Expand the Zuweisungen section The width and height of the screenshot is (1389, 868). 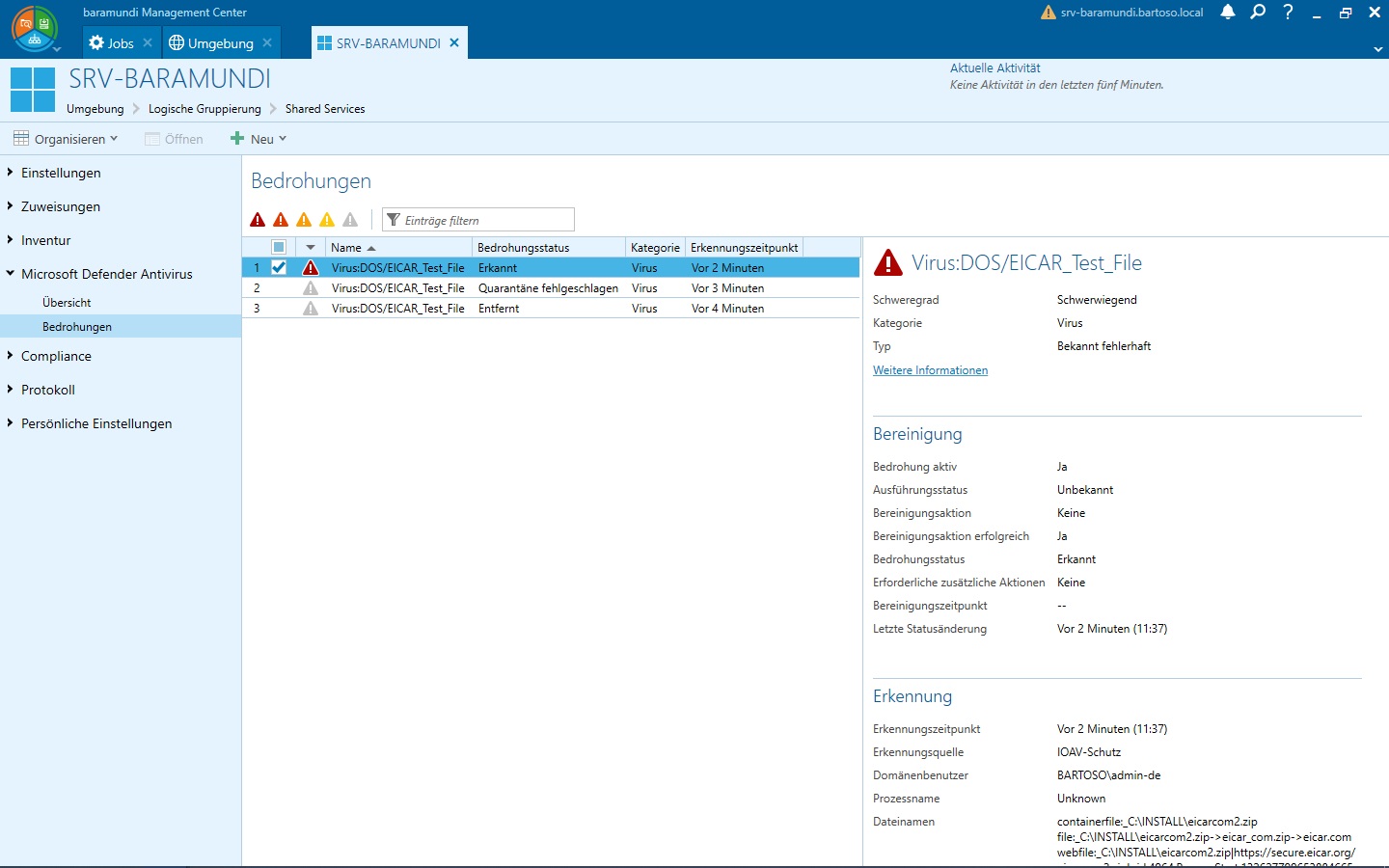click(10, 206)
